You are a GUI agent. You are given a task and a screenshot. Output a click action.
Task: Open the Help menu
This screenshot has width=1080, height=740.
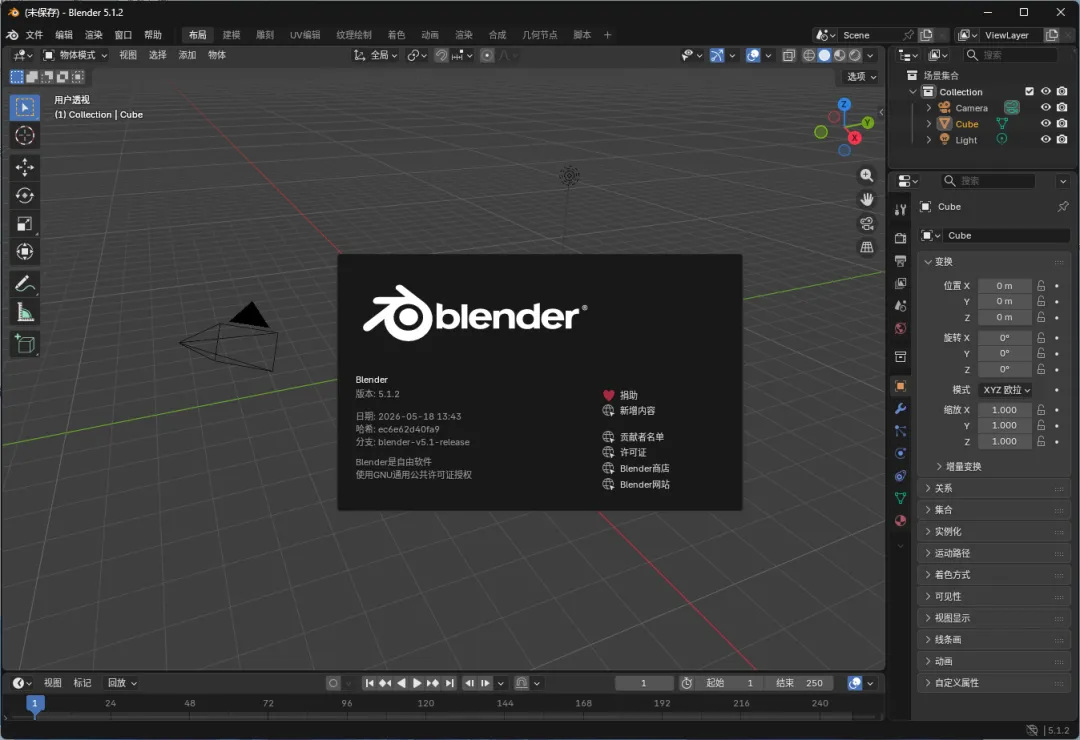click(153, 35)
